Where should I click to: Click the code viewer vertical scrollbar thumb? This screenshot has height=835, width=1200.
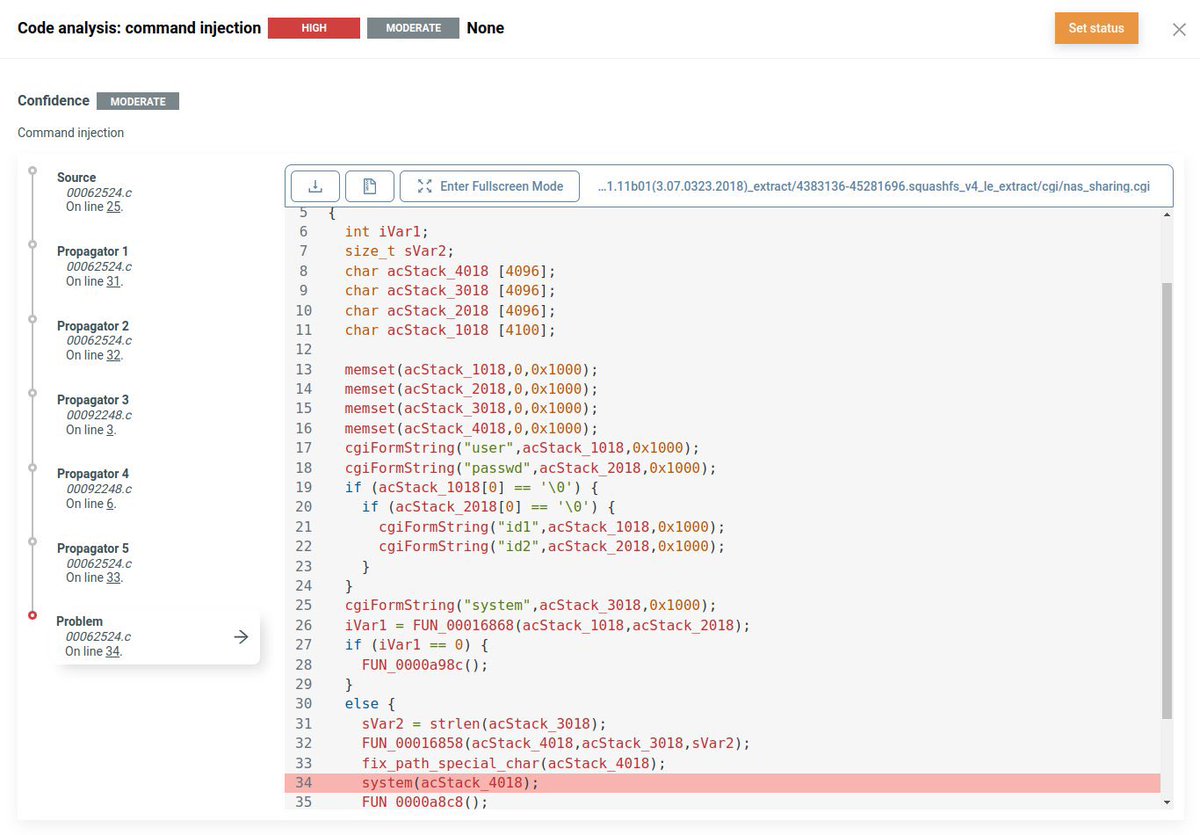click(1167, 500)
